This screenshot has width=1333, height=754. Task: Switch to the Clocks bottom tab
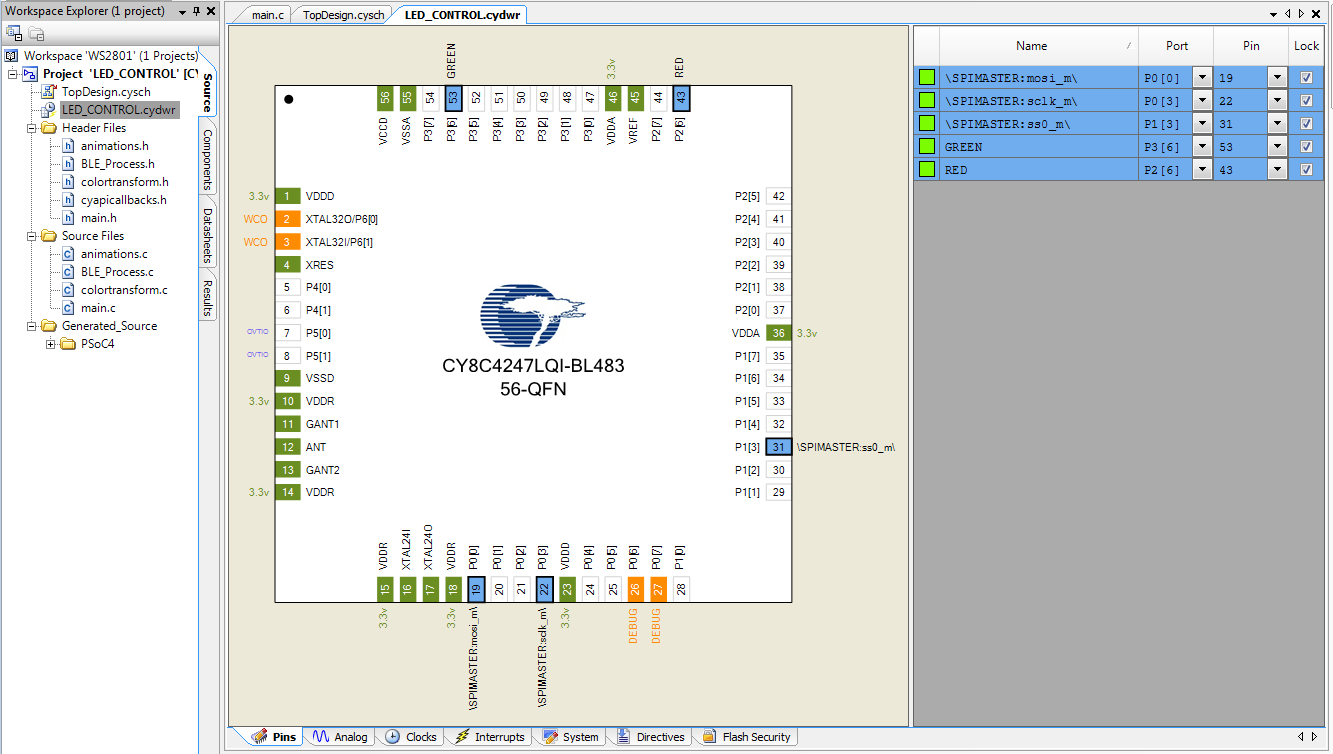pos(411,737)
